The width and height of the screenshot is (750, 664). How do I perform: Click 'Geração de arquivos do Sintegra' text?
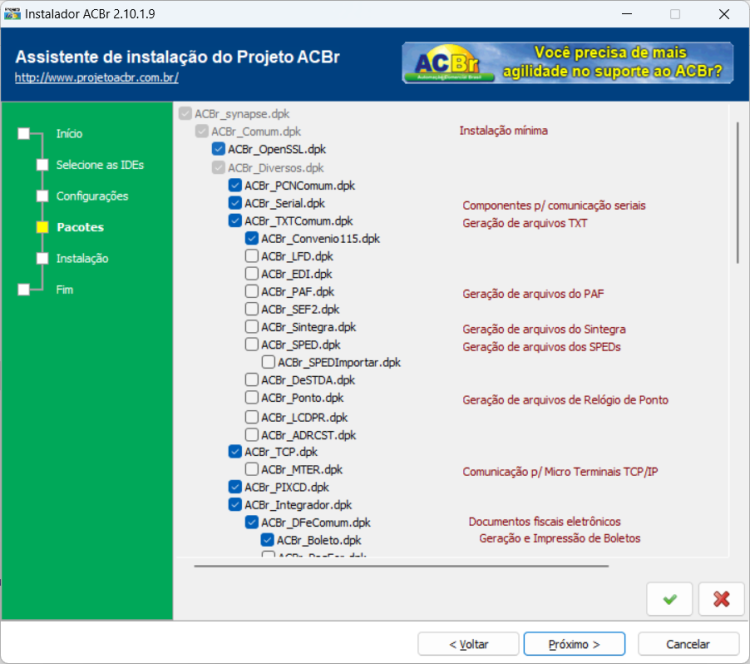544,329
